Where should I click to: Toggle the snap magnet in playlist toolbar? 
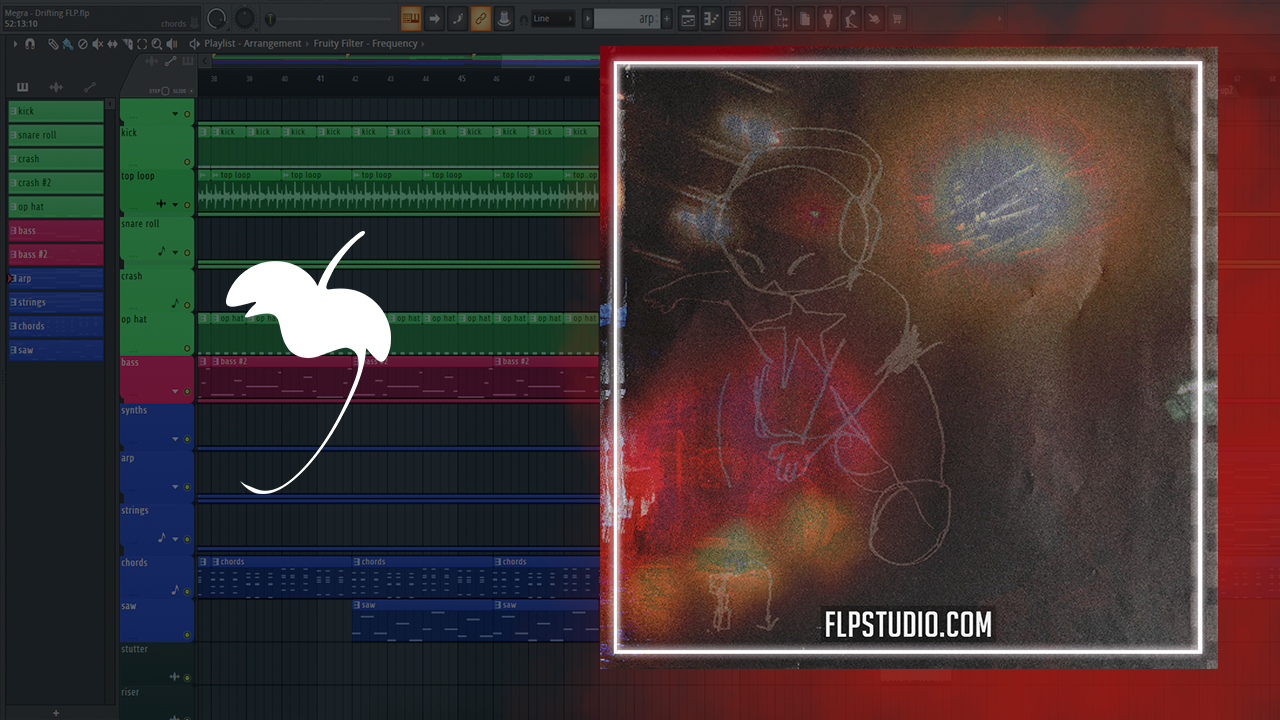pos(30,44)
